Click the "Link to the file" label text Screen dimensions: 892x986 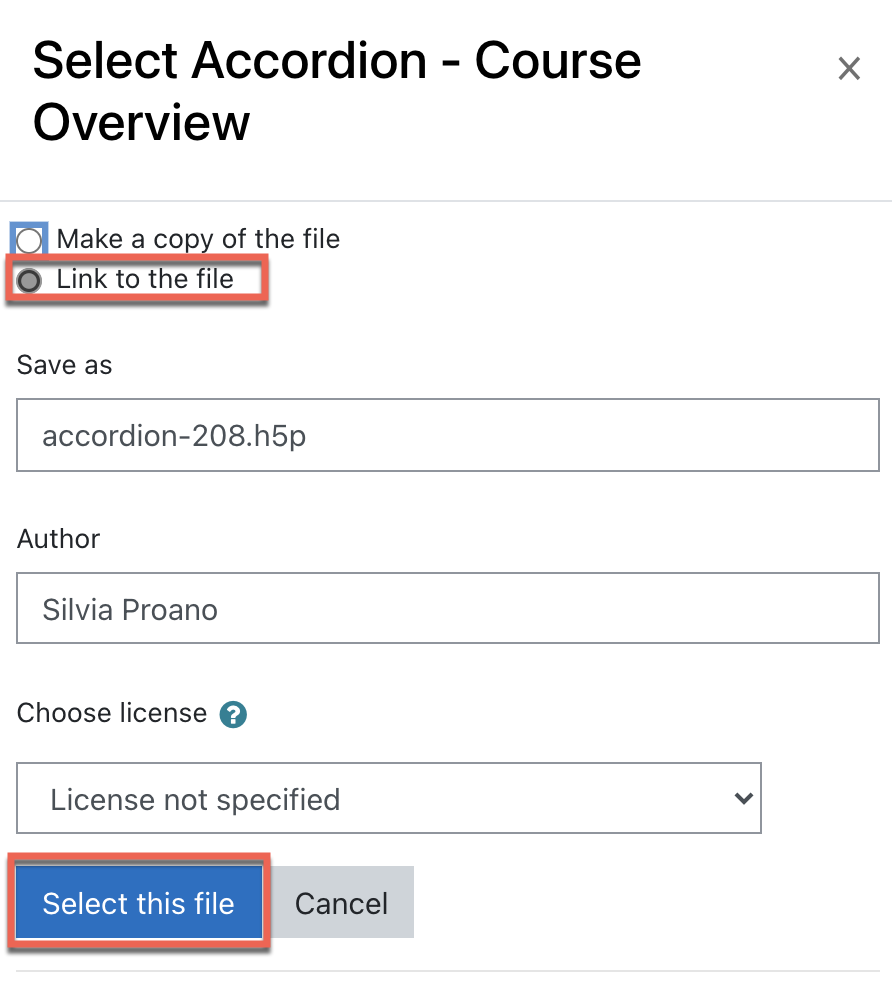point(145,279)
